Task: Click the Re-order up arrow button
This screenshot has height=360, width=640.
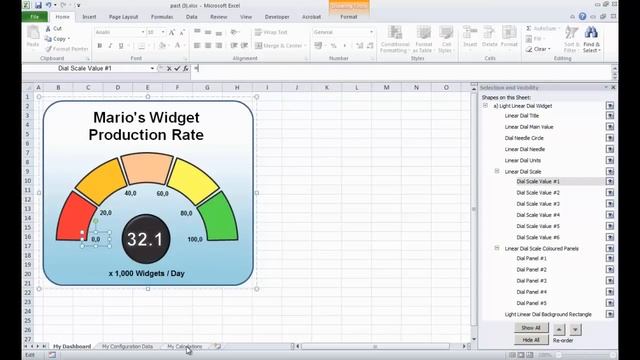Action: point(559,329)
